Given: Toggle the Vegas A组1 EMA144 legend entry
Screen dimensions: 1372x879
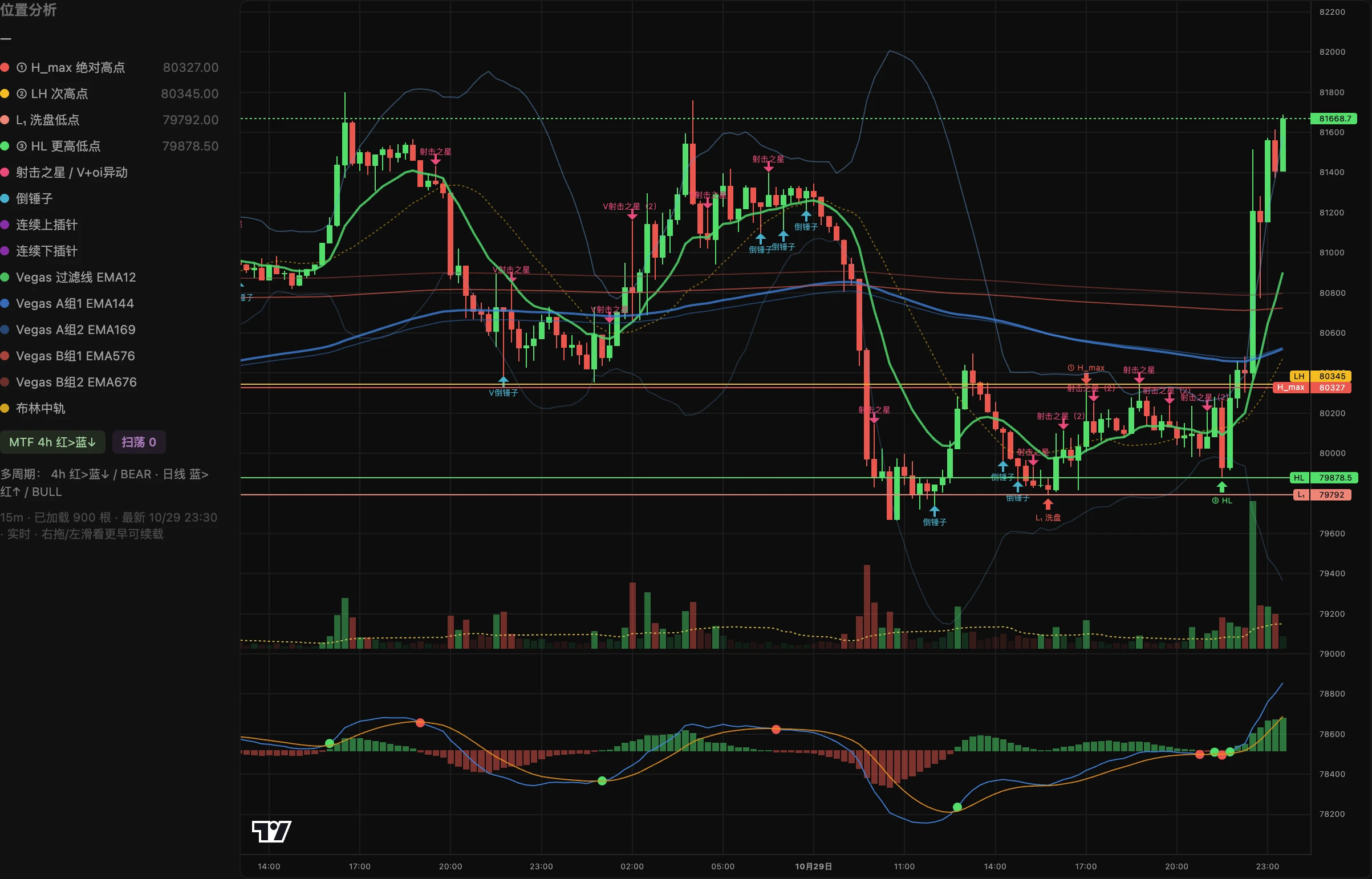Looking at the screenshot, I should coord(67,304).
